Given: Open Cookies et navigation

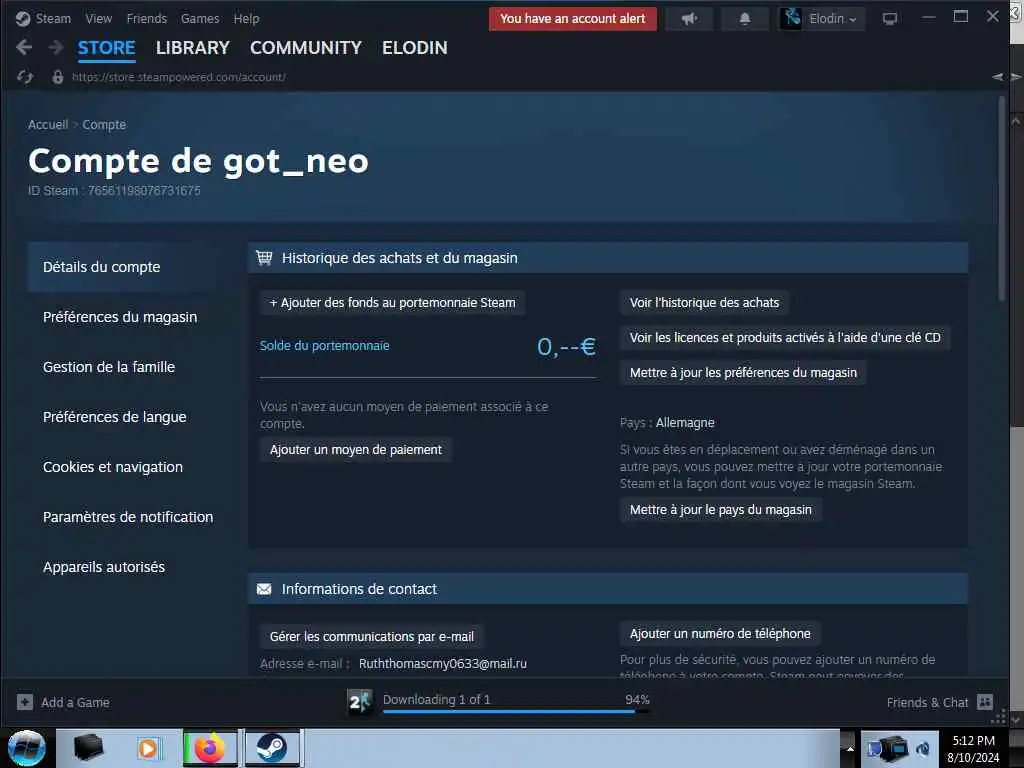Looking at the screenshot, I should pos(113,467).
